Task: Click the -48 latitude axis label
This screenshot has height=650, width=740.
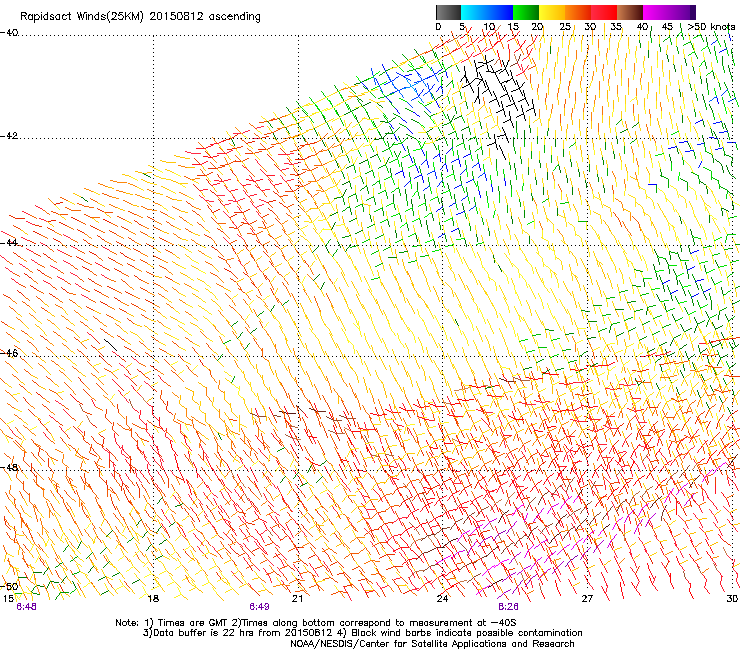Action: [x=9, y=468]
